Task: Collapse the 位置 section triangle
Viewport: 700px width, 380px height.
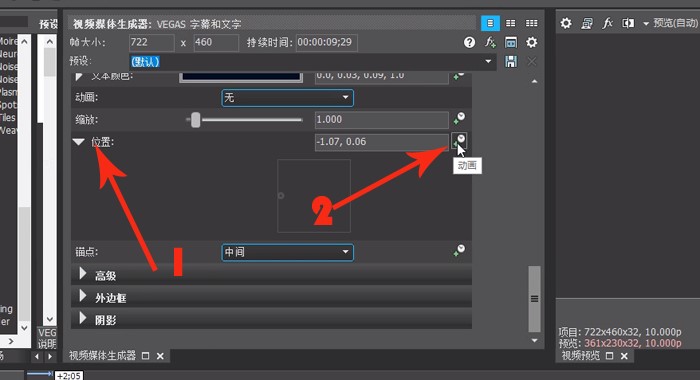Action: tap(79, 142)
